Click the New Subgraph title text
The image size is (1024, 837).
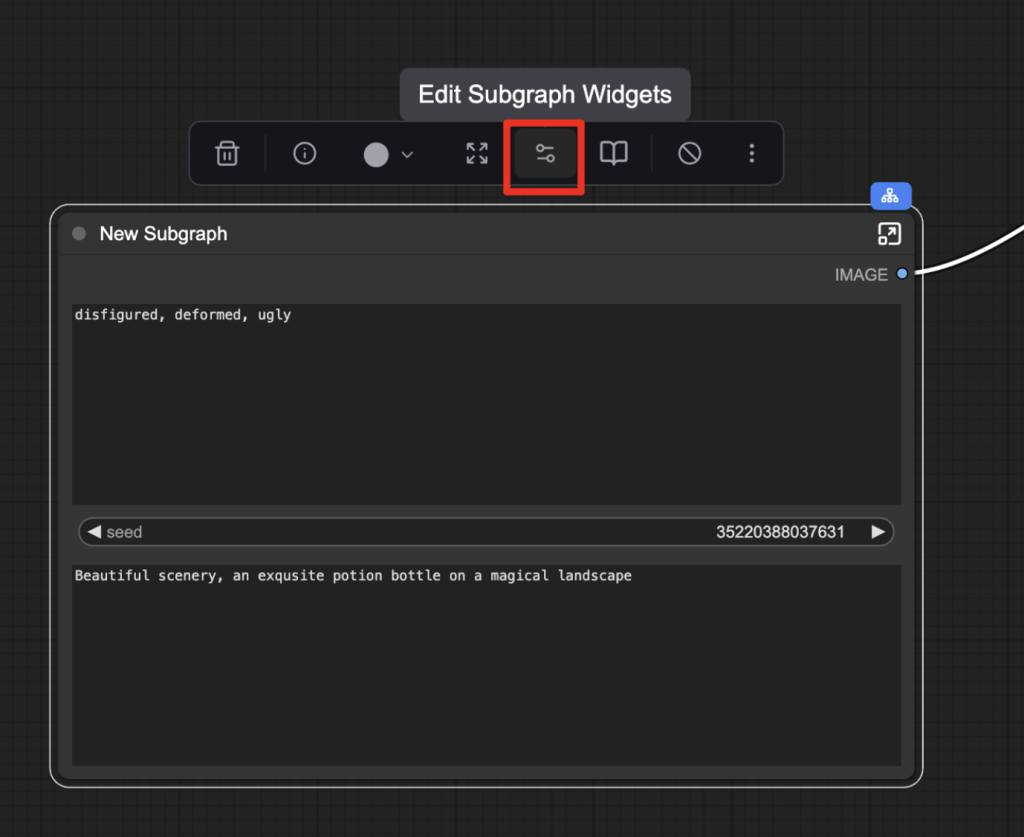[163, 234]
